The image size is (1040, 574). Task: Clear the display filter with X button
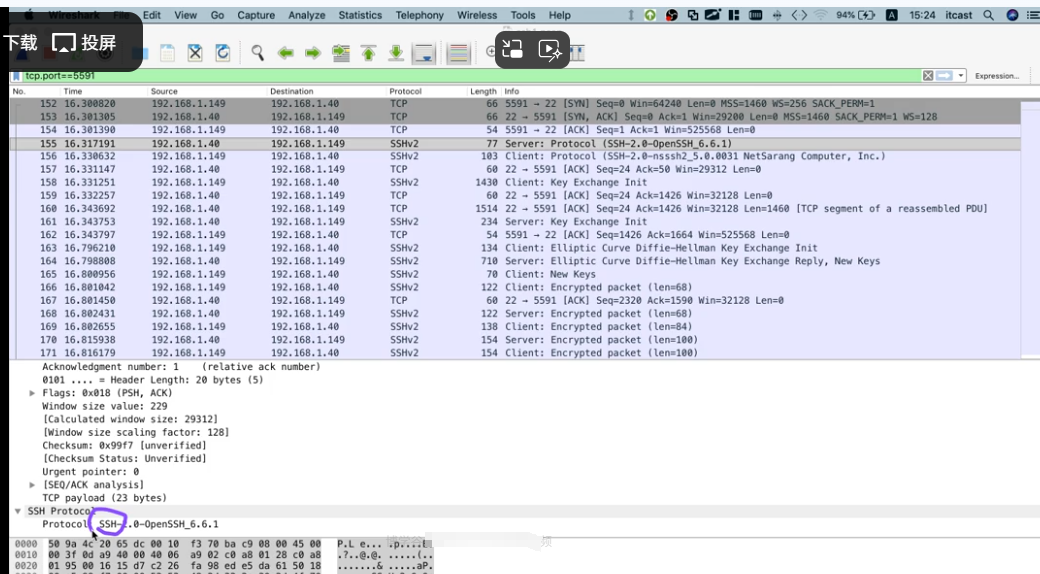click(929, 76)
